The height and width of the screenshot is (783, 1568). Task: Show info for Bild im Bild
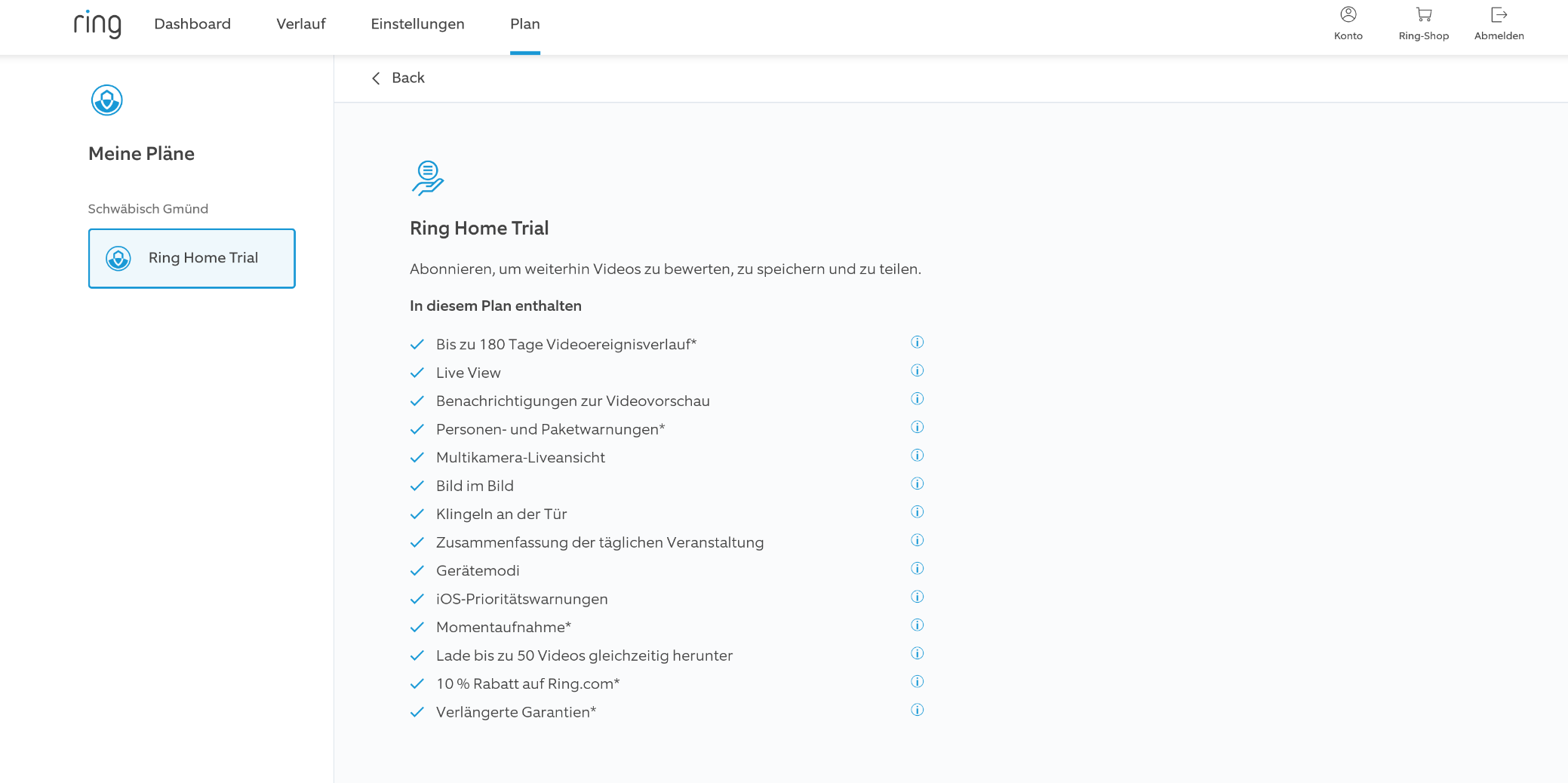(x=917, y=484)
